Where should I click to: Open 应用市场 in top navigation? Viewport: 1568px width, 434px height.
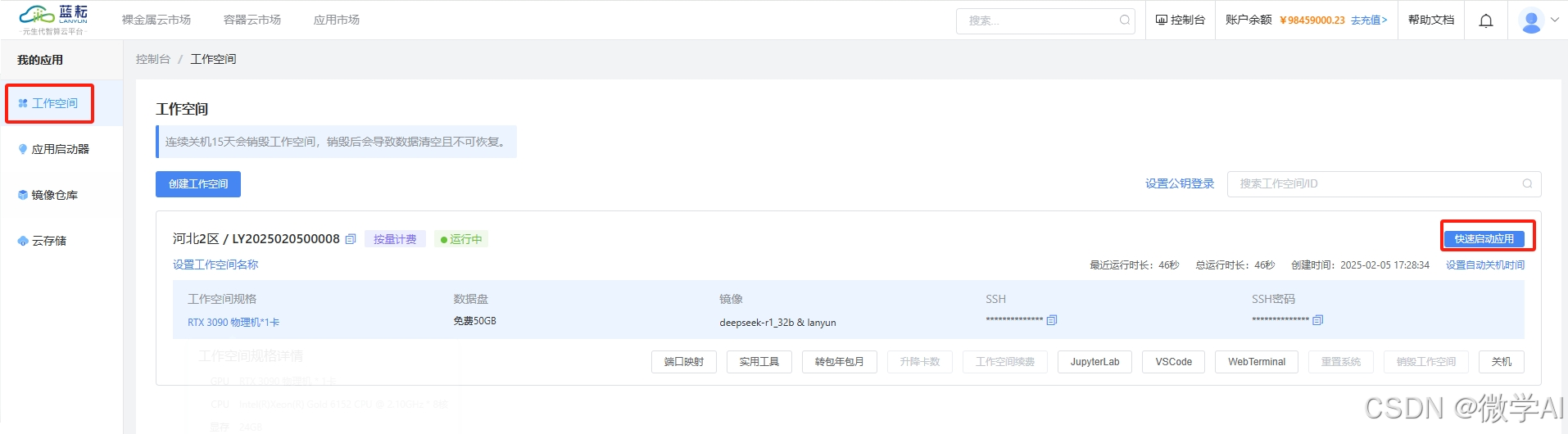(337, 20)
